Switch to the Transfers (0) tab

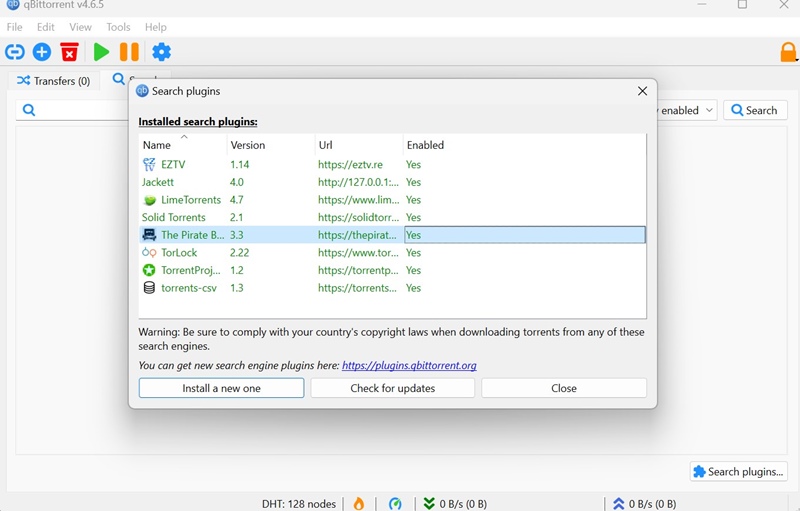point(54,81)
